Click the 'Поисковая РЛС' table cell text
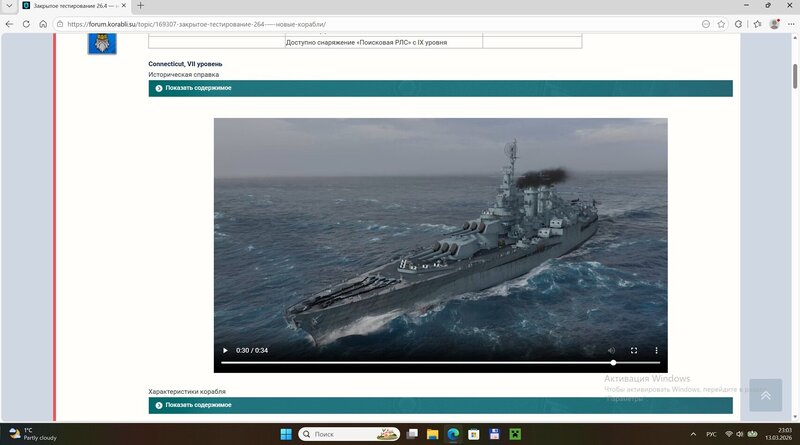The width and height of the screenshot is (800, 445). tap(366, 42)
